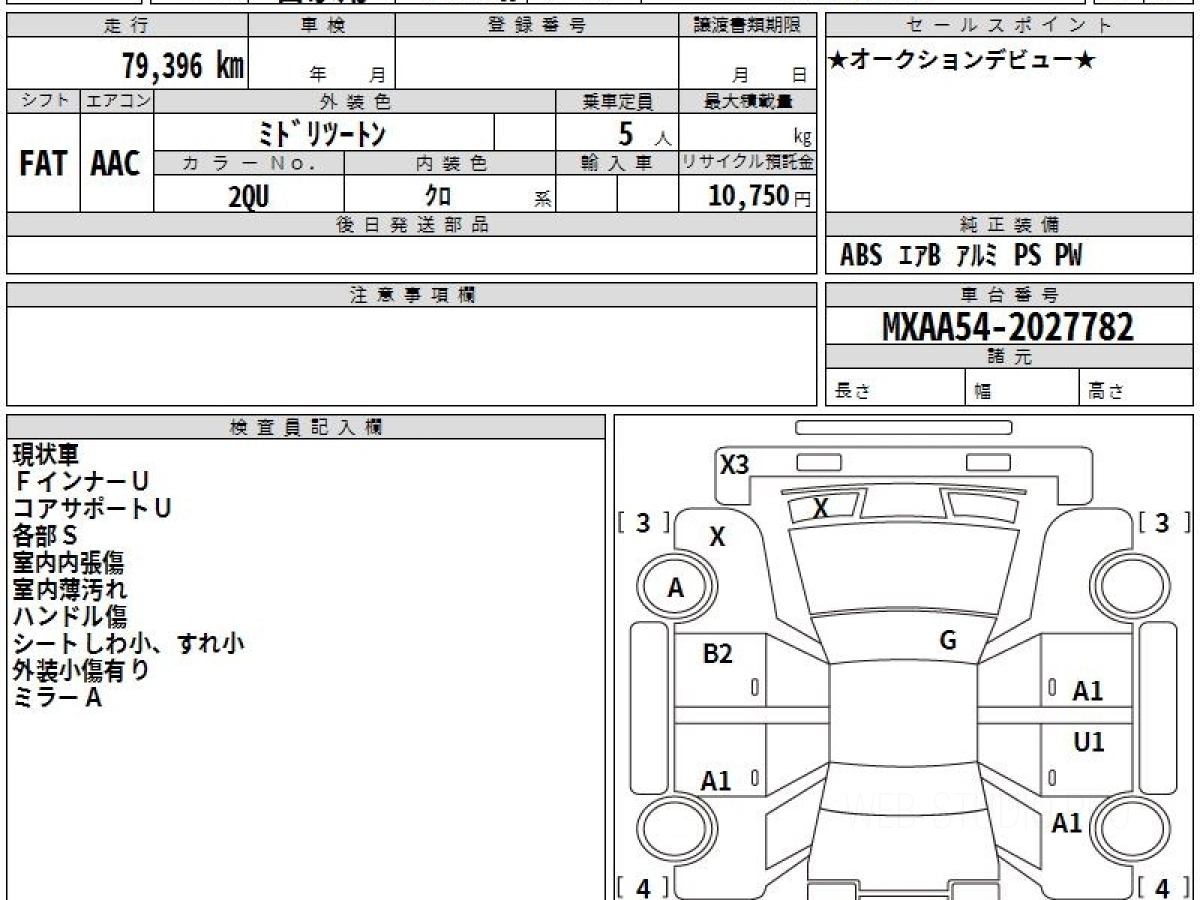
Task: Select the empty max load field showing kg
Action: [x=747, y=132]
